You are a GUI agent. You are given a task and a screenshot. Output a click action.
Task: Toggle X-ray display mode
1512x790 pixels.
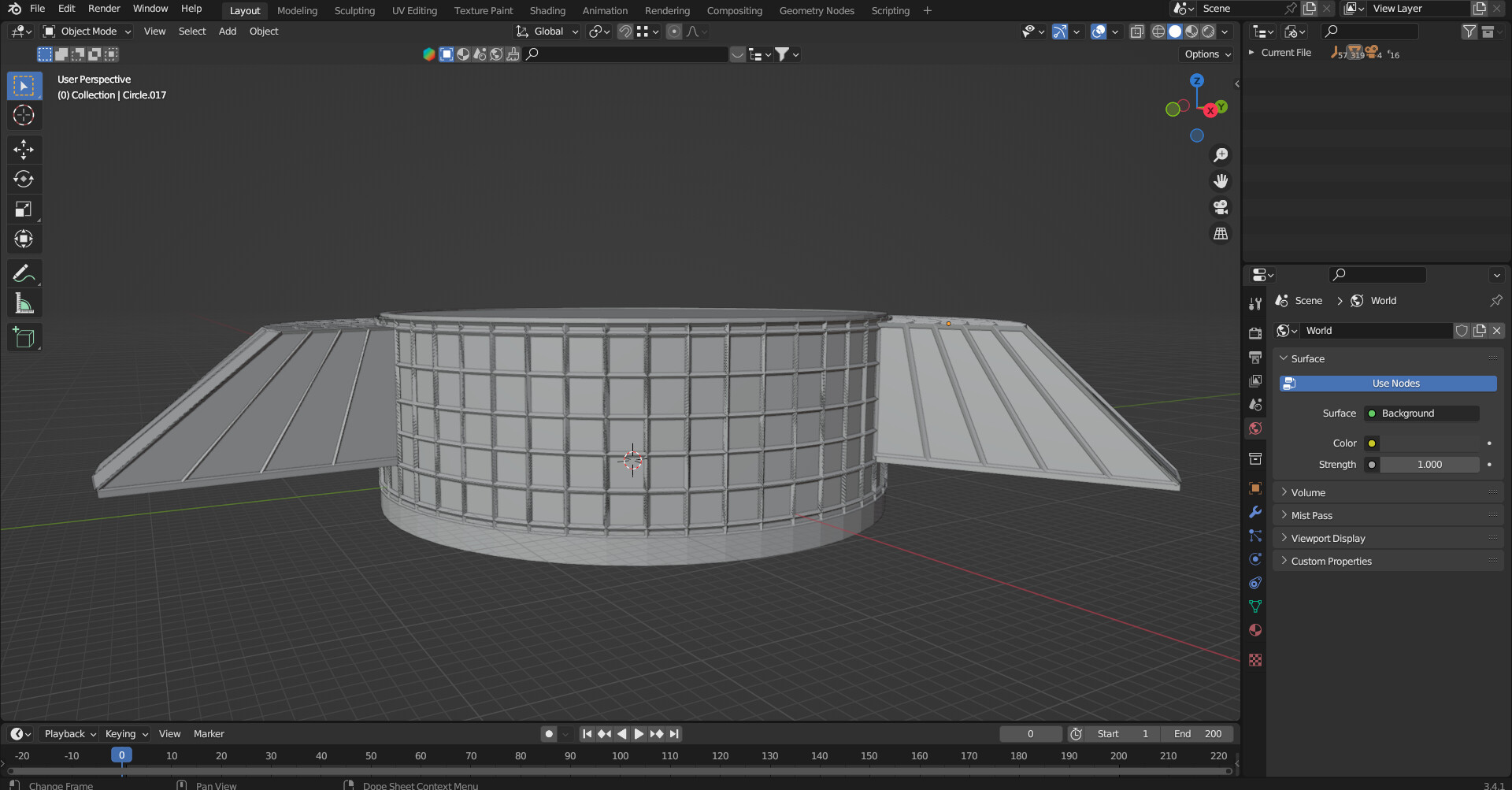1136,32
